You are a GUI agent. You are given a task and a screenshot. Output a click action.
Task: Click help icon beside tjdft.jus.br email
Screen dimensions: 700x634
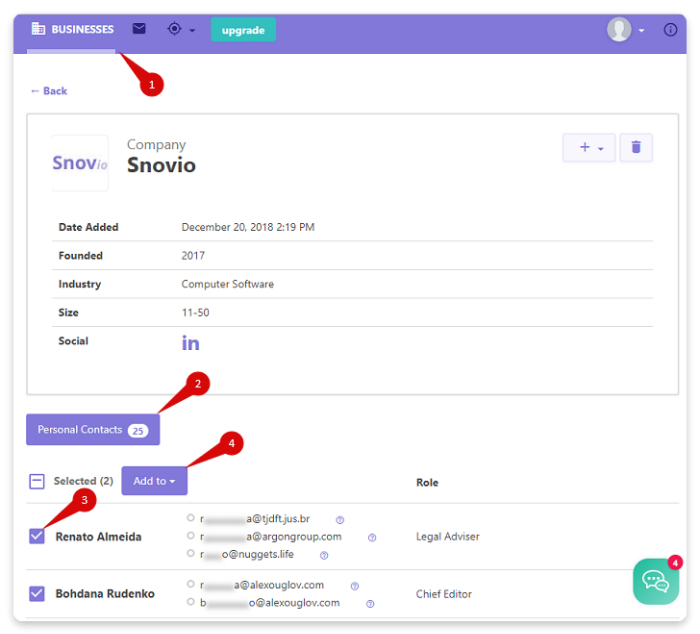340,520
